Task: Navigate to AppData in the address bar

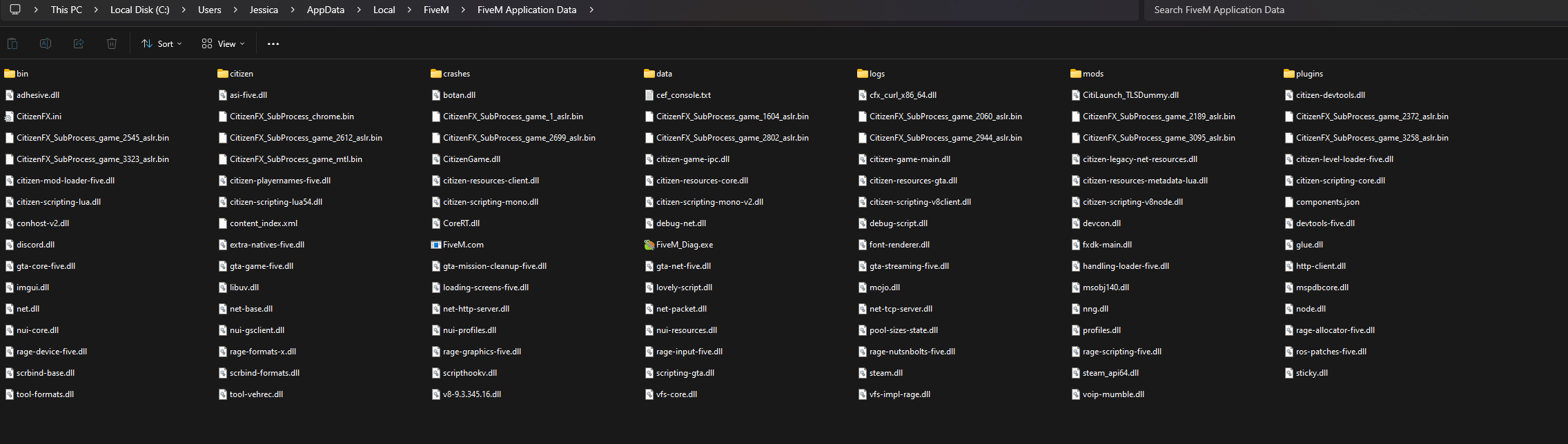Action: [x=326, y=10]
